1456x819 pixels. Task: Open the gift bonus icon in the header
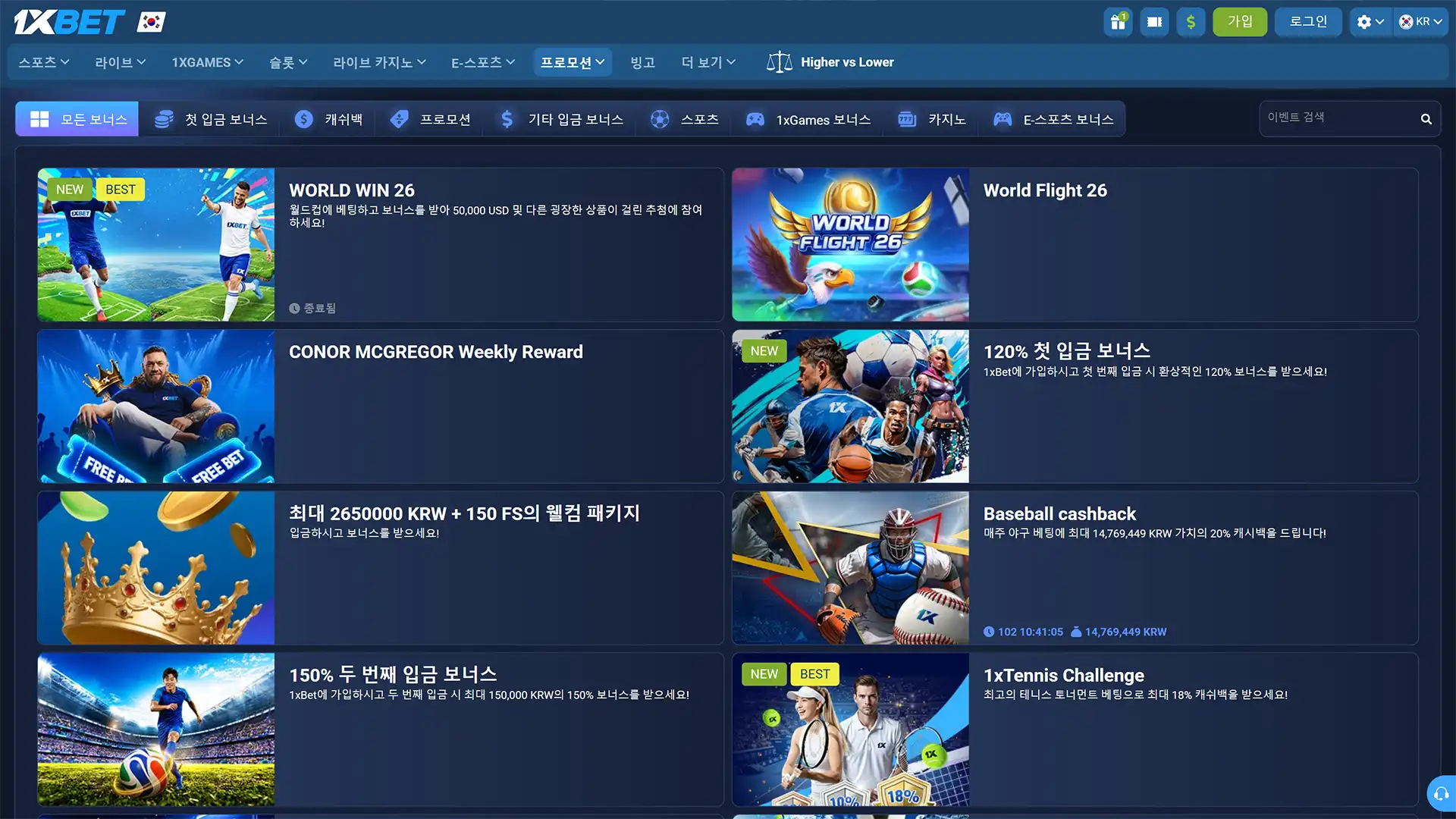click(x=1118, y=22)
